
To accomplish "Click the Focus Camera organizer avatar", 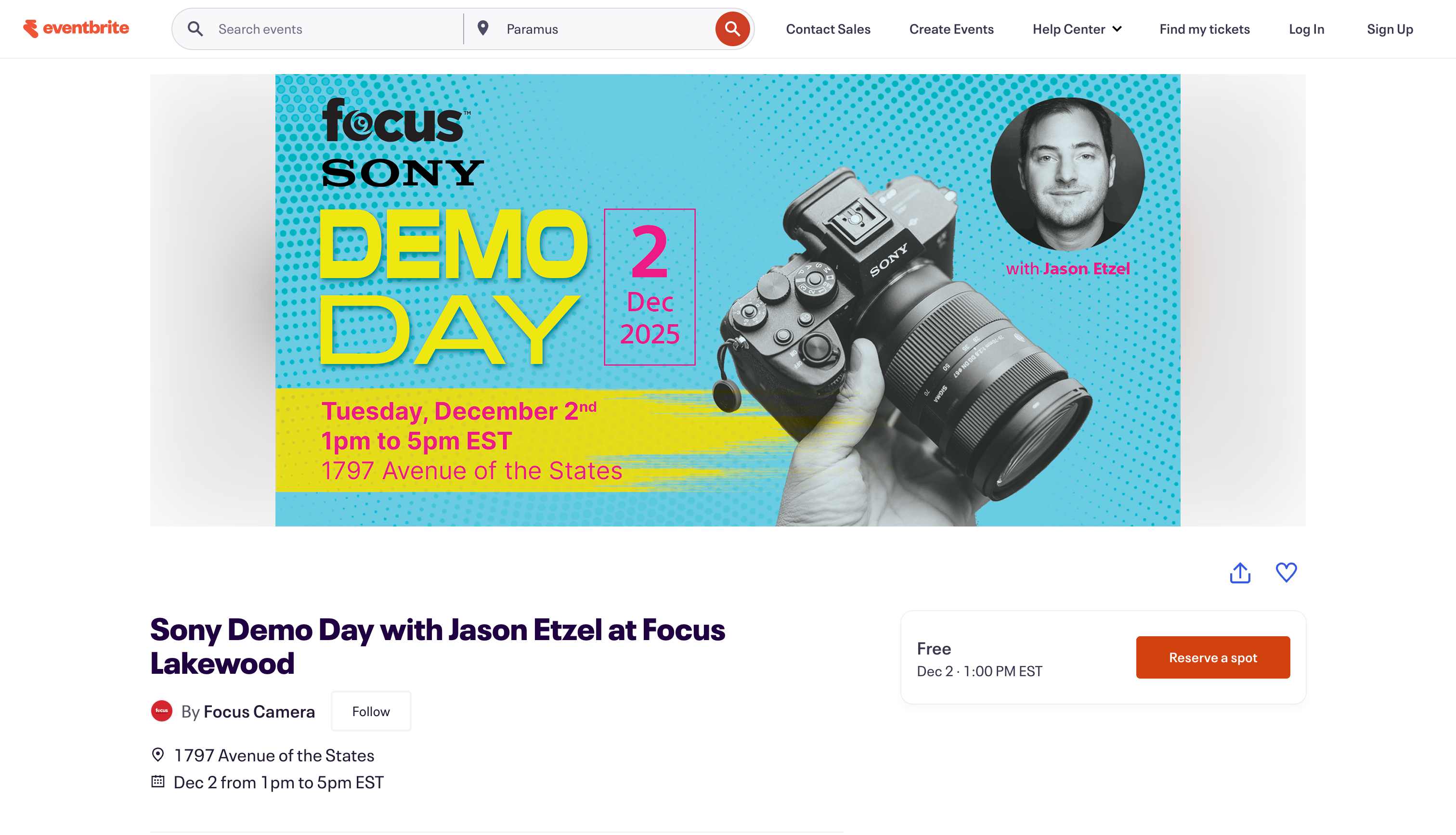I will (x=162, y=711).
